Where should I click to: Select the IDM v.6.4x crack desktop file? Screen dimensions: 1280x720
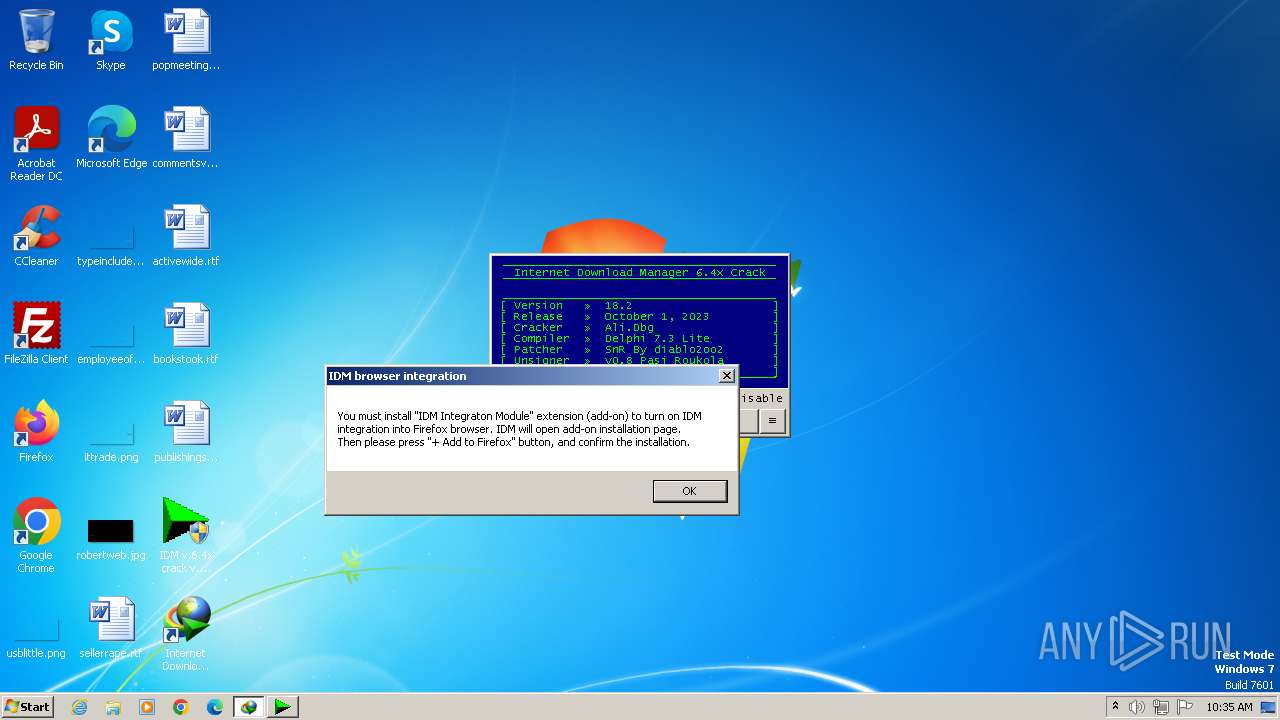tap(186, 536)
